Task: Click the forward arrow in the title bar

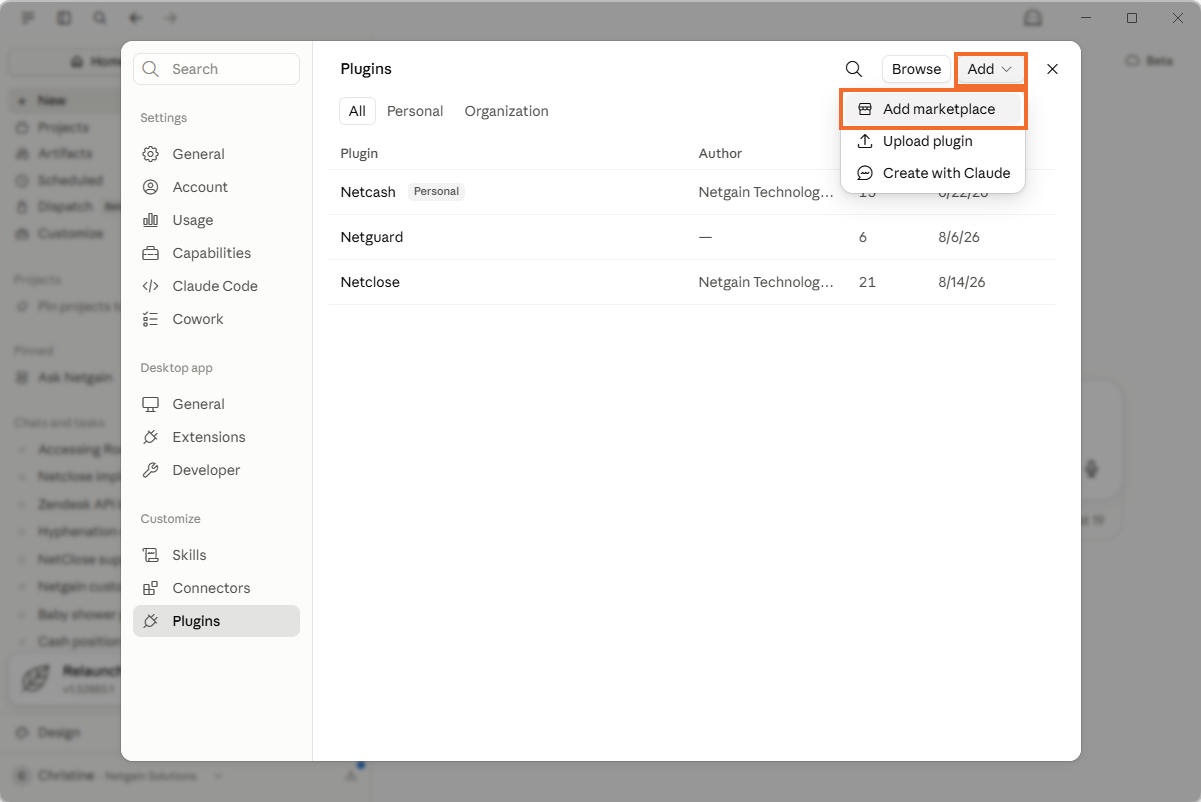Action: coord(170,18)
